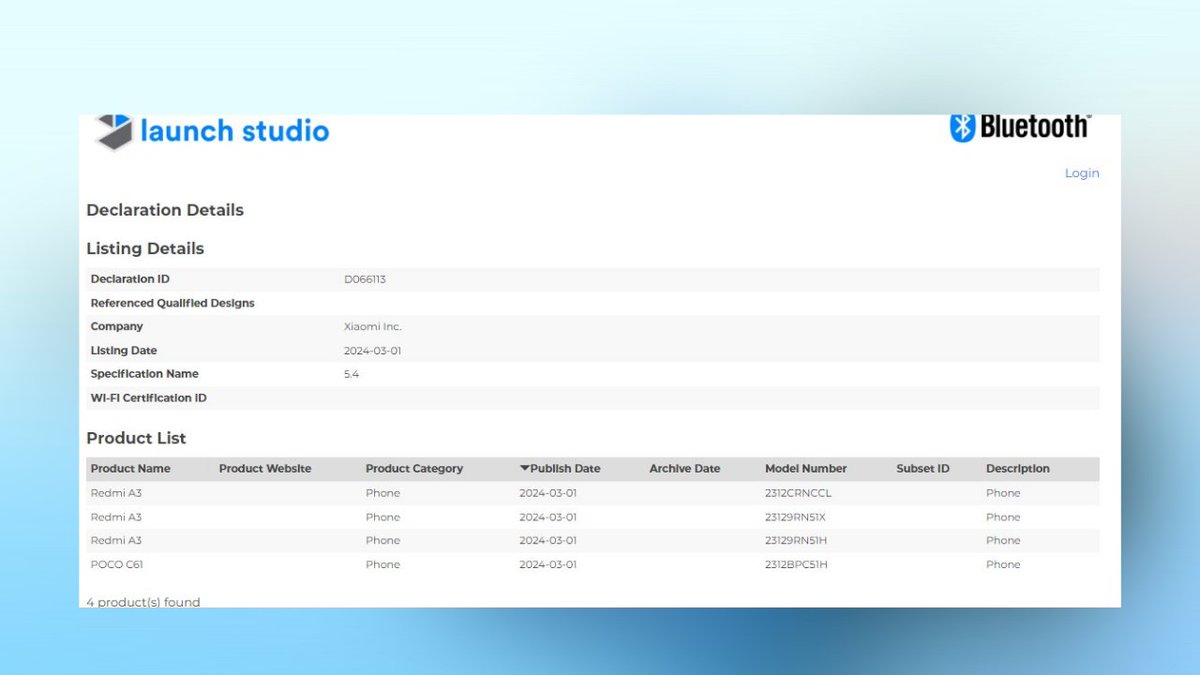
Task: Click the Listing Date label
Action: [124, 351]
